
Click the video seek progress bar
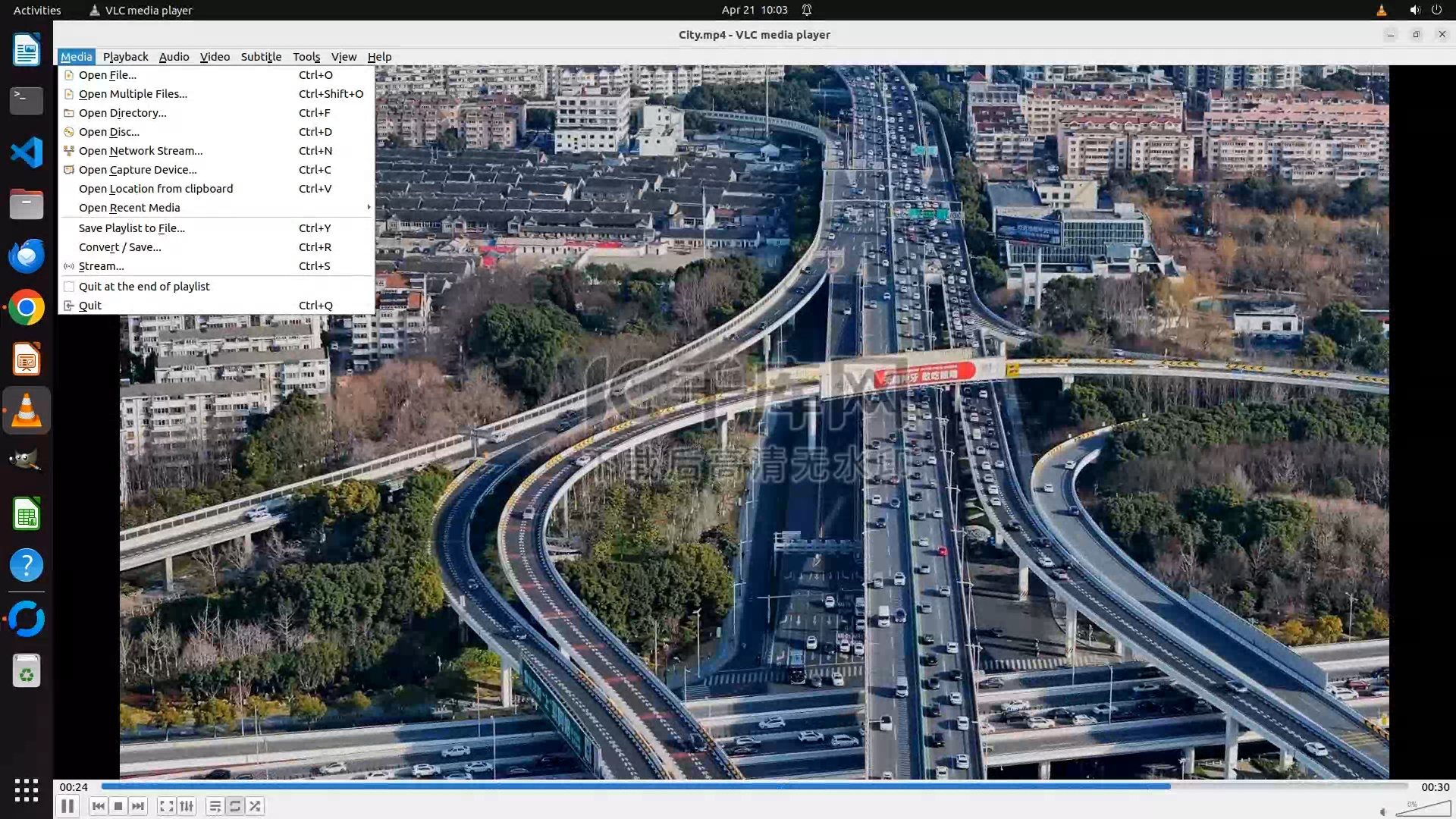click(754, 786)
